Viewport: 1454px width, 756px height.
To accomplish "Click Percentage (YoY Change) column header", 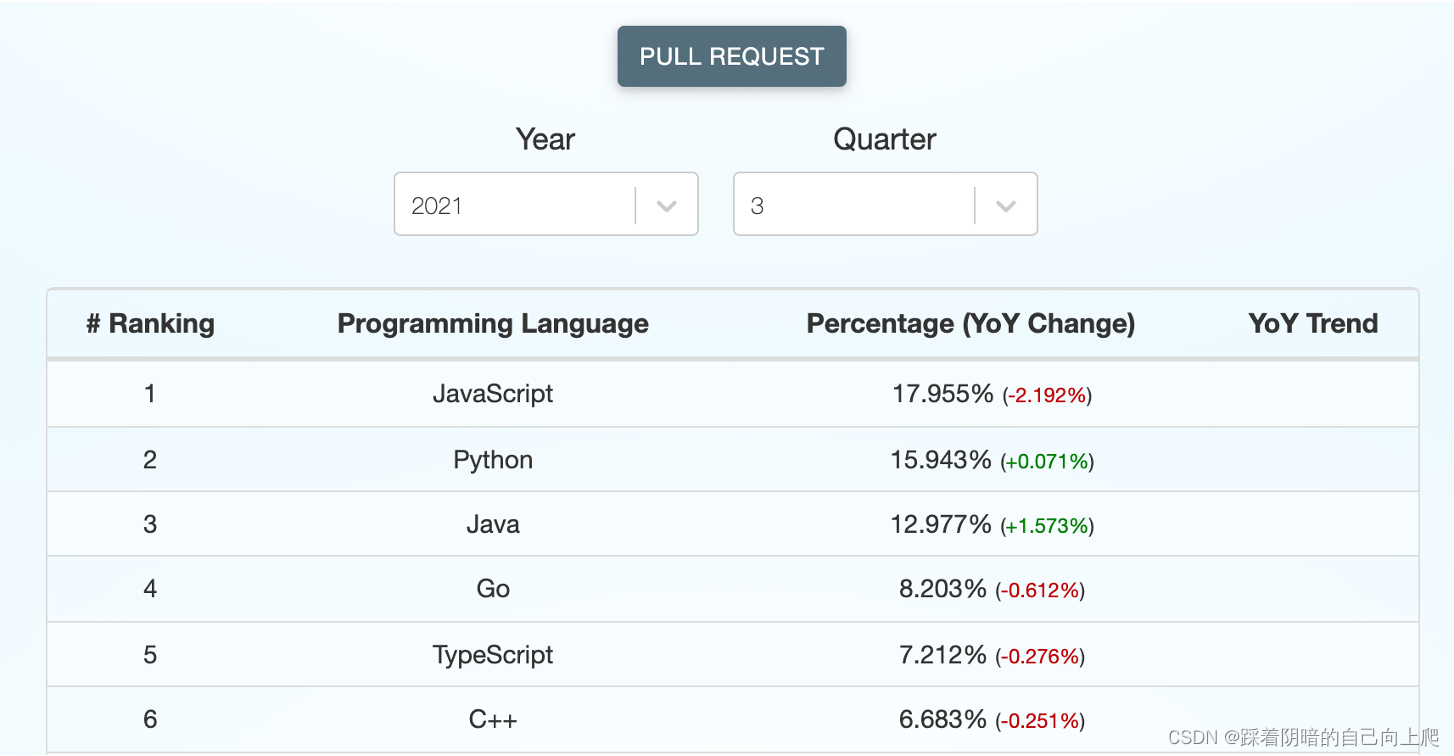I will (971, 324).
